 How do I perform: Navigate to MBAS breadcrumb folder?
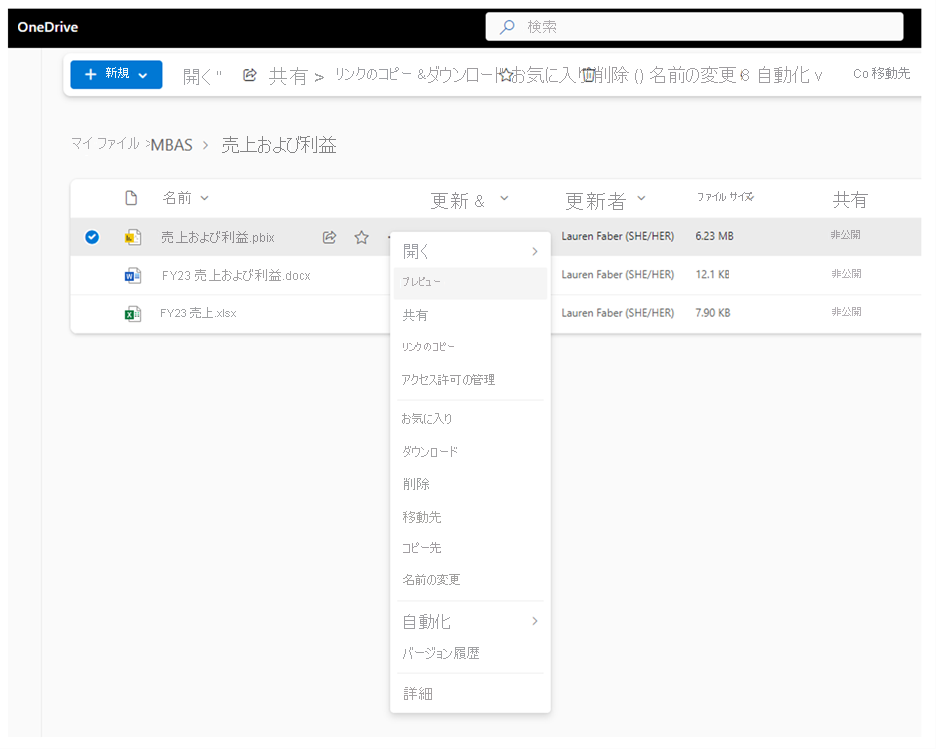(x=171, y=145)
